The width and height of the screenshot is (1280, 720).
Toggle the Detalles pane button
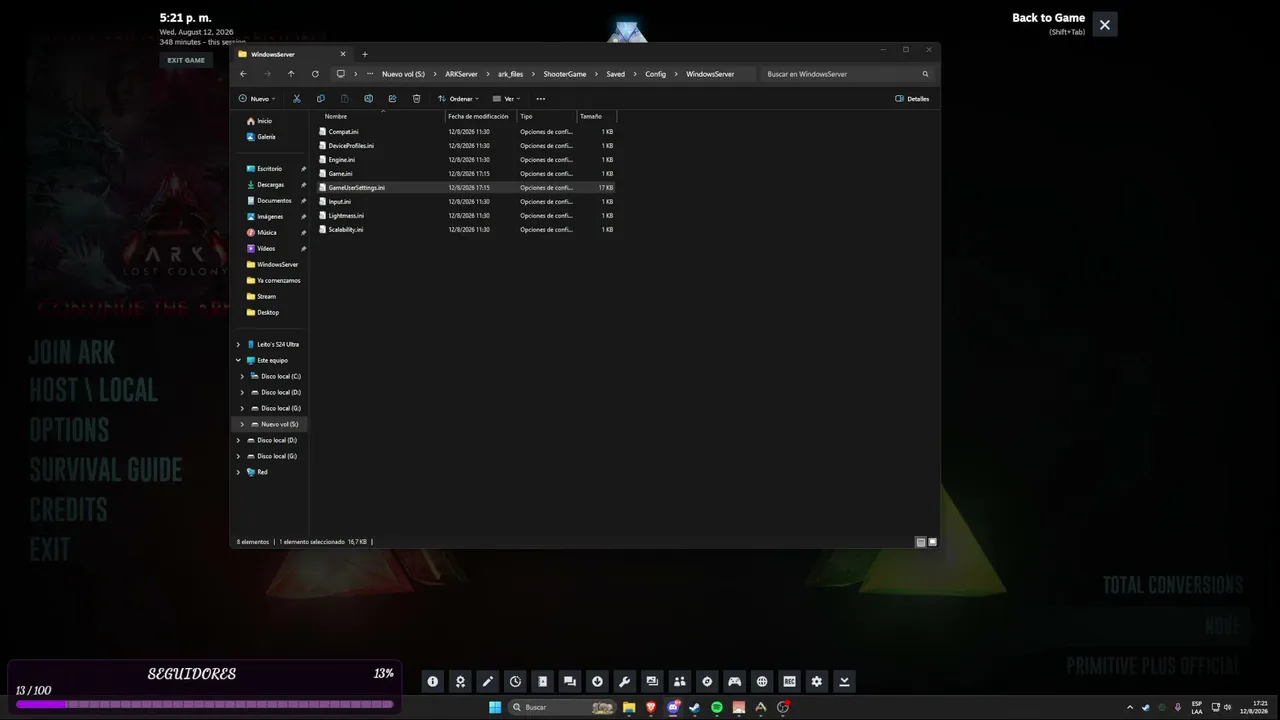912,99
